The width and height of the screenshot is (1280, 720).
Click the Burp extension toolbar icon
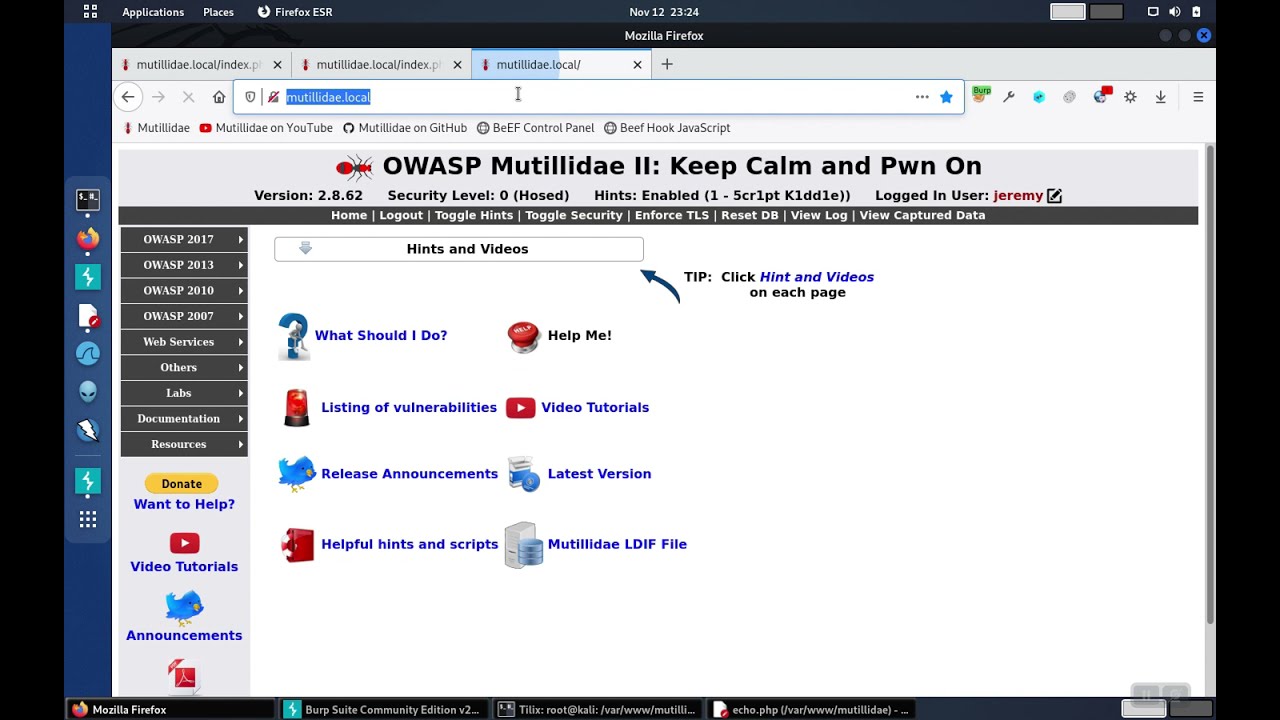pyautogui.click(x=981, y=95)
